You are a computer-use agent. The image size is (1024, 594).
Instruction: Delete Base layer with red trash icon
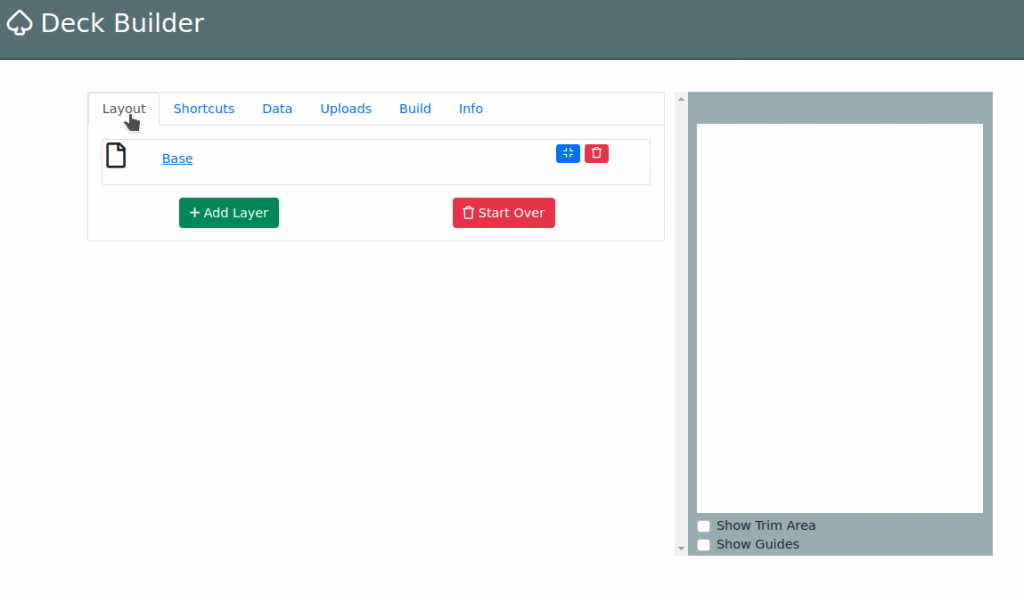(597, 153)
